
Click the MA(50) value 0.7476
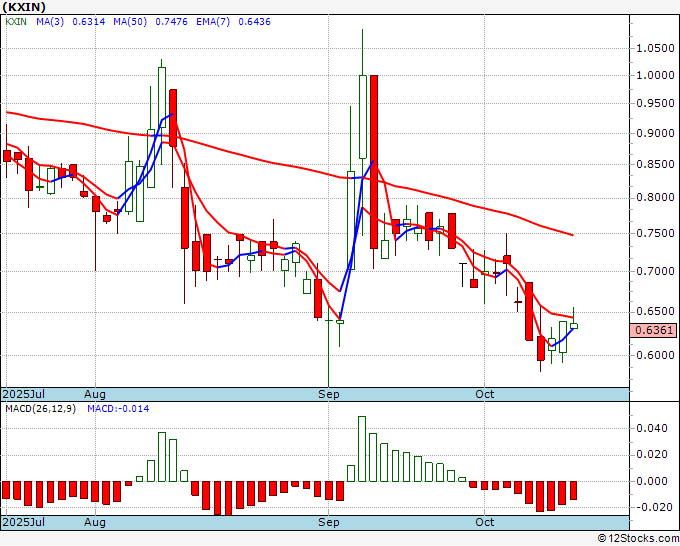(171, 22)
